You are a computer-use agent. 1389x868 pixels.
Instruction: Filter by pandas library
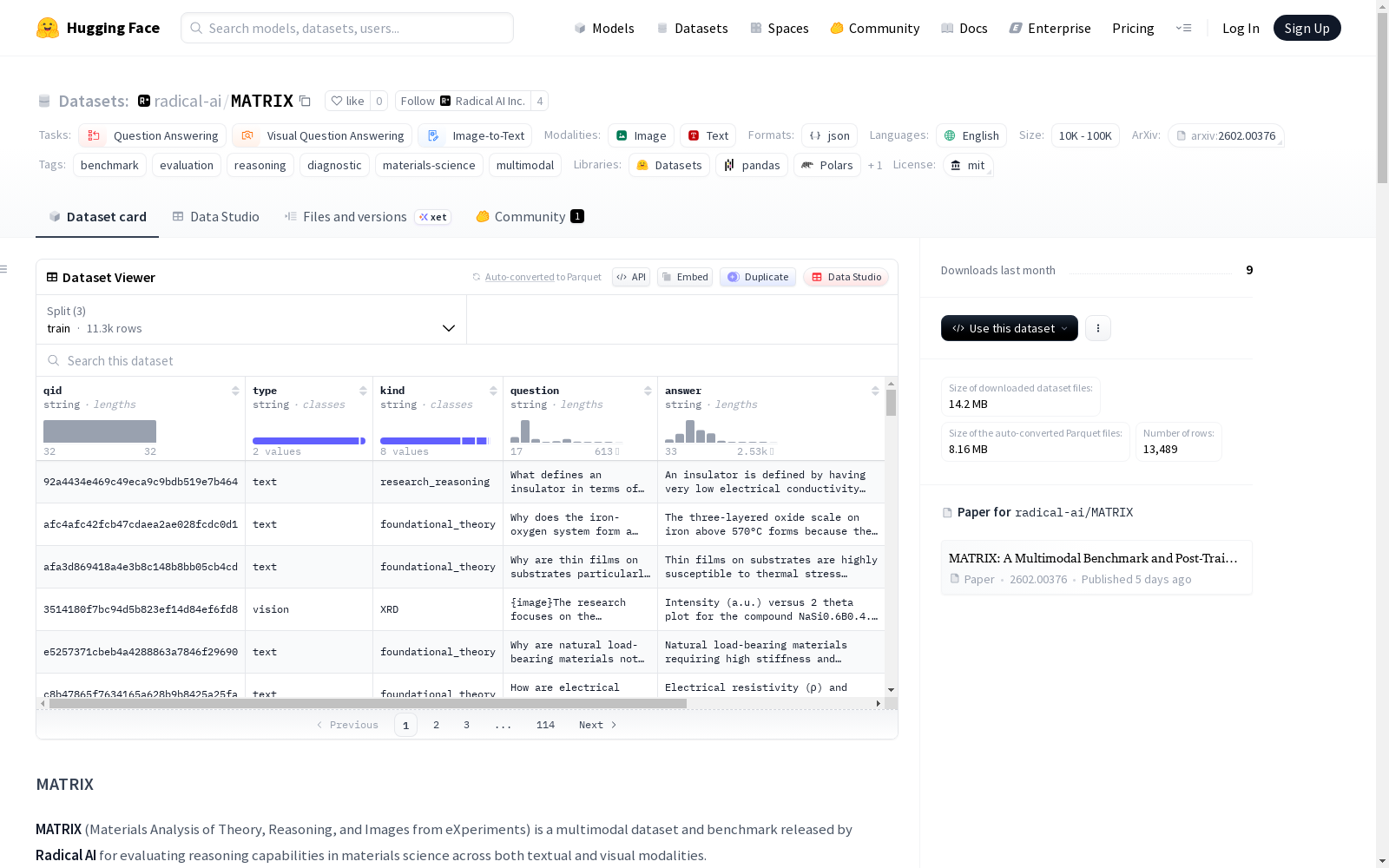752,165
